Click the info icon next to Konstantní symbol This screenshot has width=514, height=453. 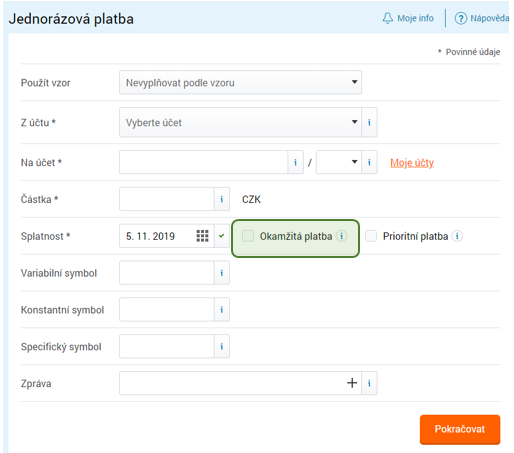point(222,310)
